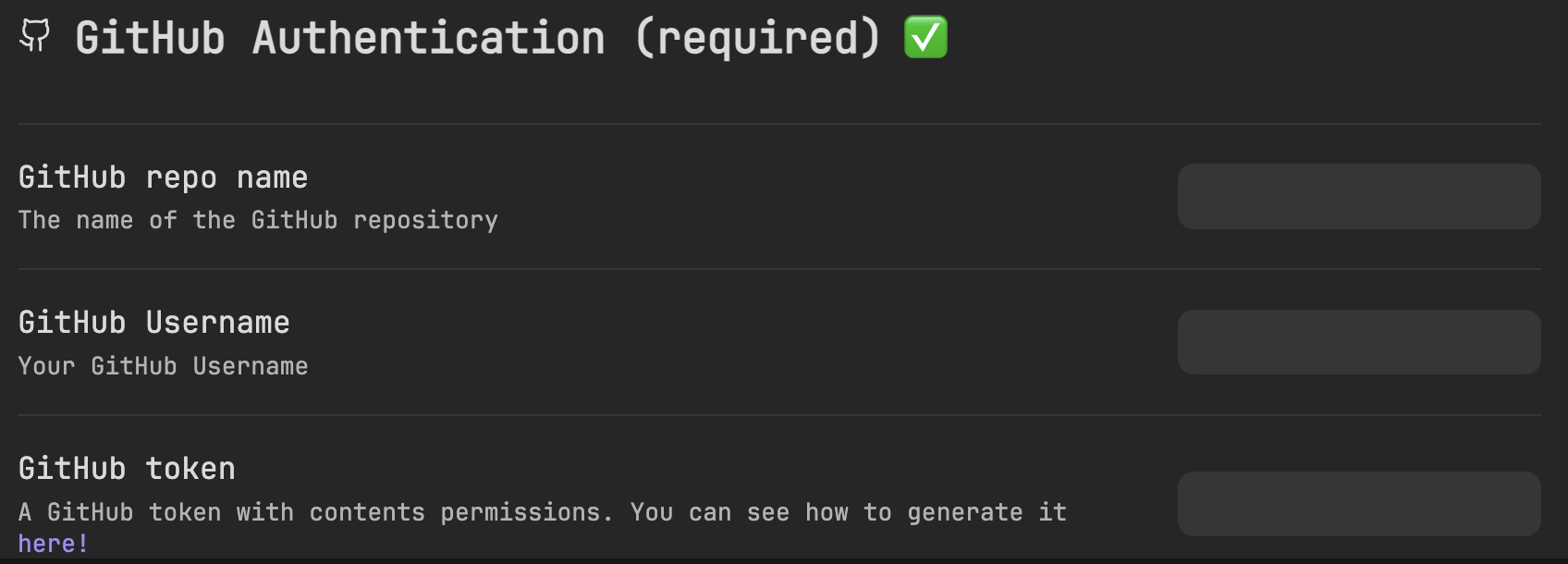Click "You can see how to generate it" text
1568x564 pixels.
(848, 512)
